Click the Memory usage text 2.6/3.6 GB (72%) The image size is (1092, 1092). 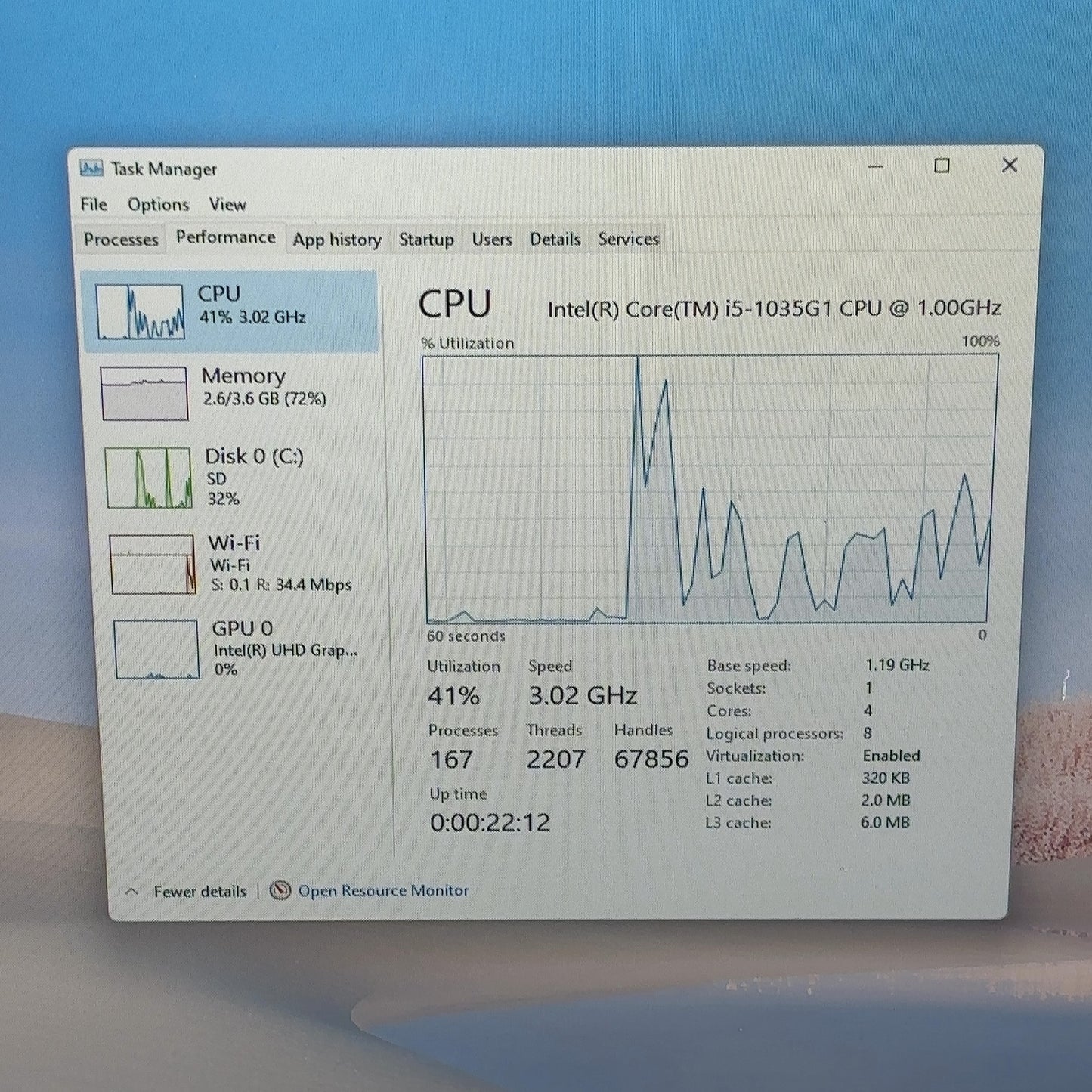coord(264,398)
